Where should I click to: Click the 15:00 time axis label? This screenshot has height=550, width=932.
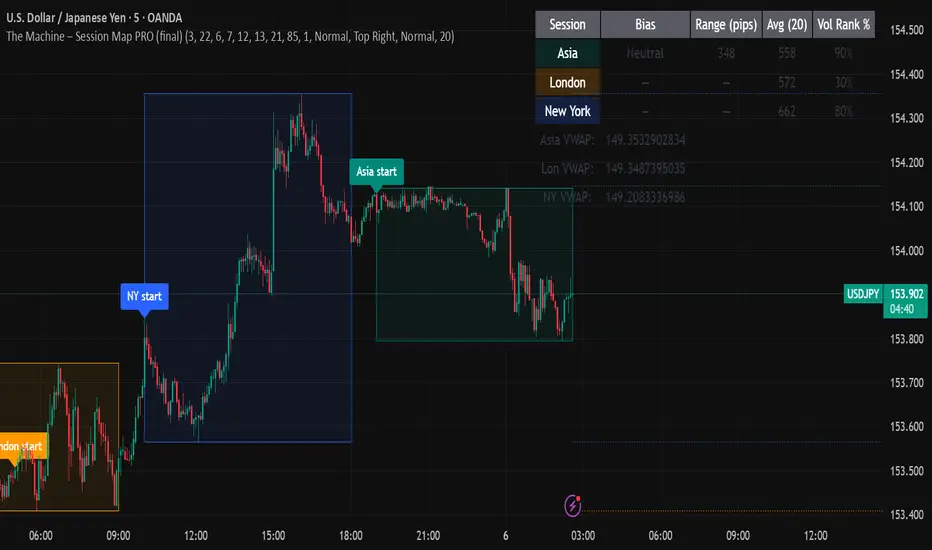coord(273,535)
